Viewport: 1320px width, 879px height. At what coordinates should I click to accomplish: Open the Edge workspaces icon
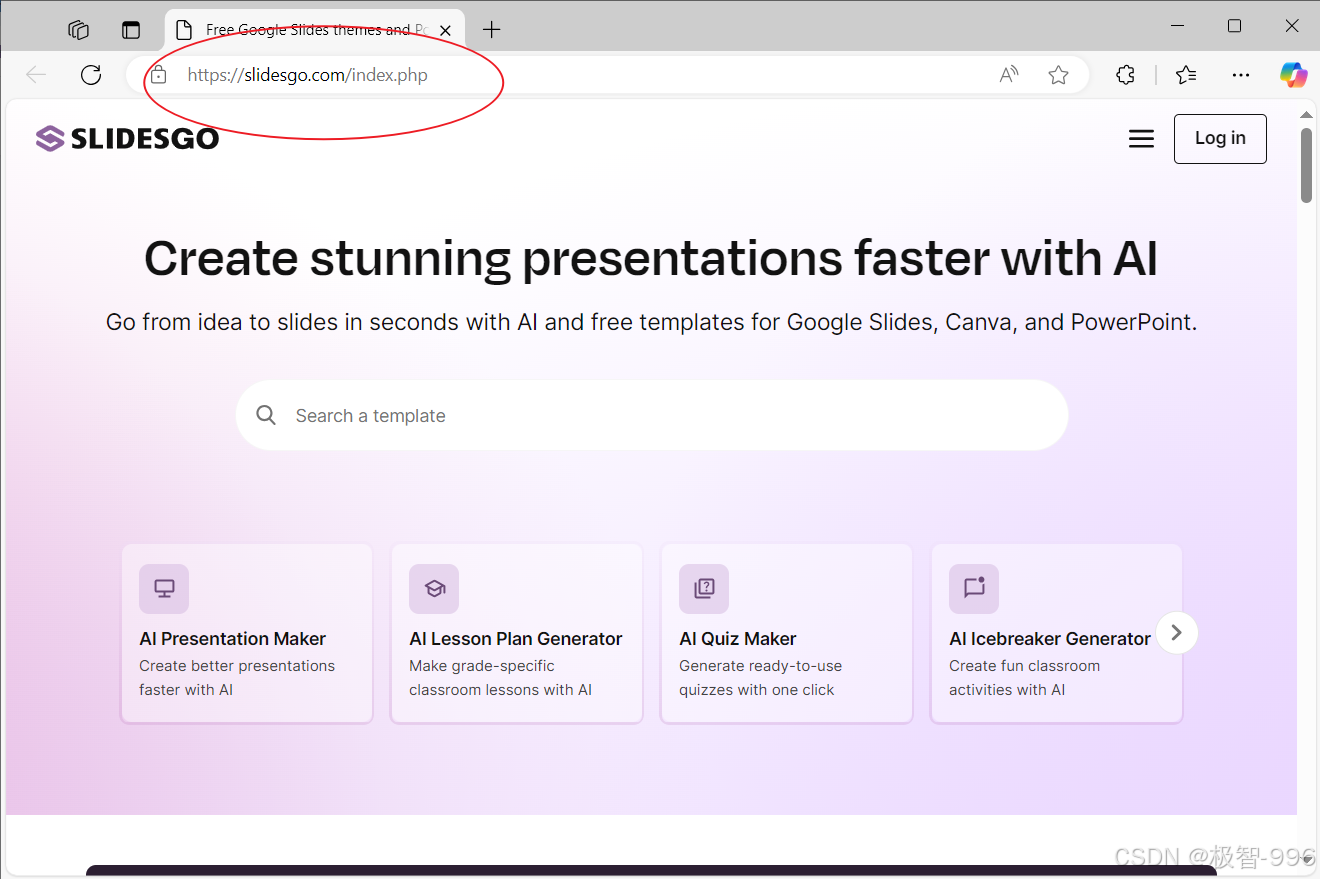79,30
